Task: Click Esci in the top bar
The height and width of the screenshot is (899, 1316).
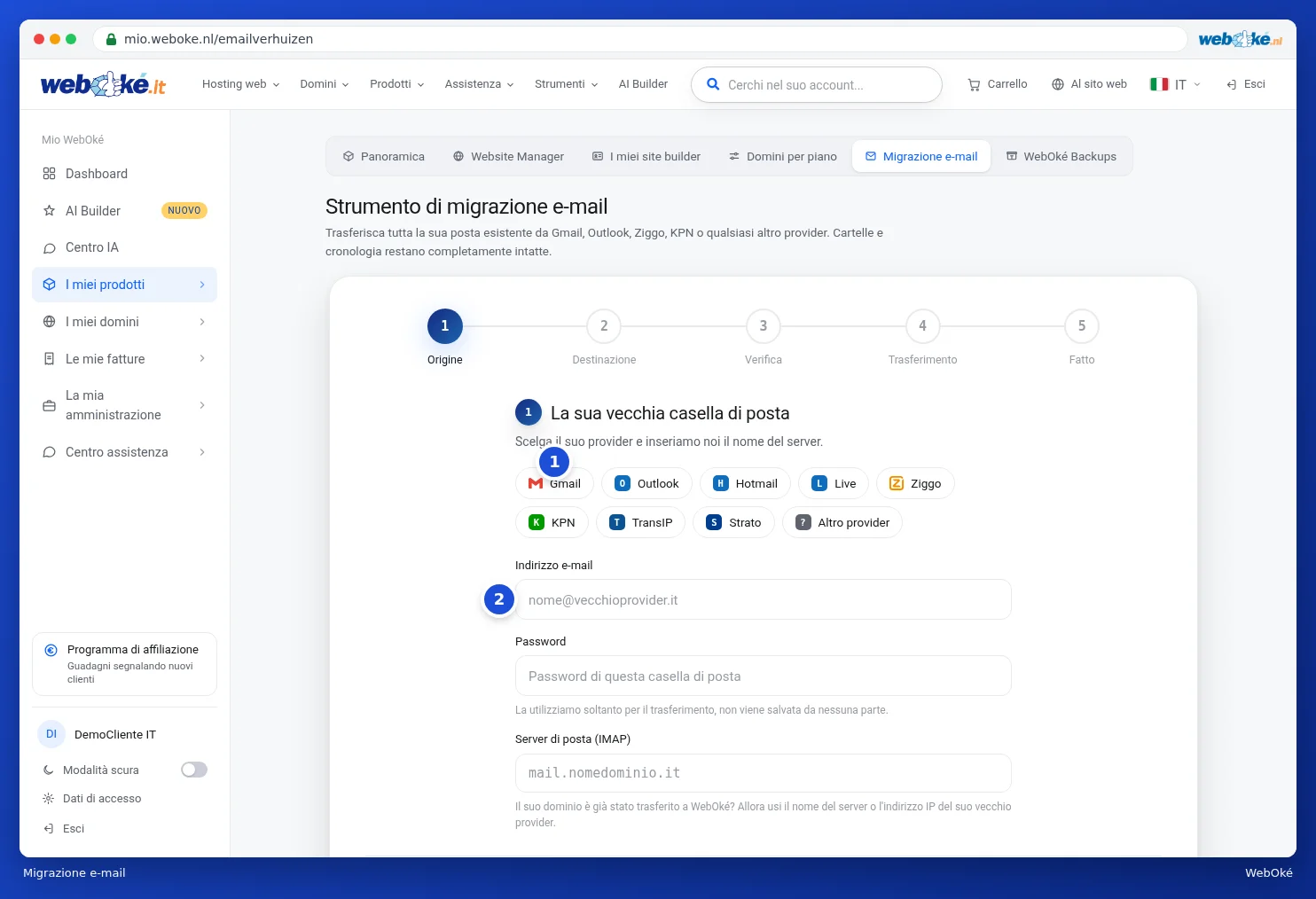Action: [x=1246, y=84]
